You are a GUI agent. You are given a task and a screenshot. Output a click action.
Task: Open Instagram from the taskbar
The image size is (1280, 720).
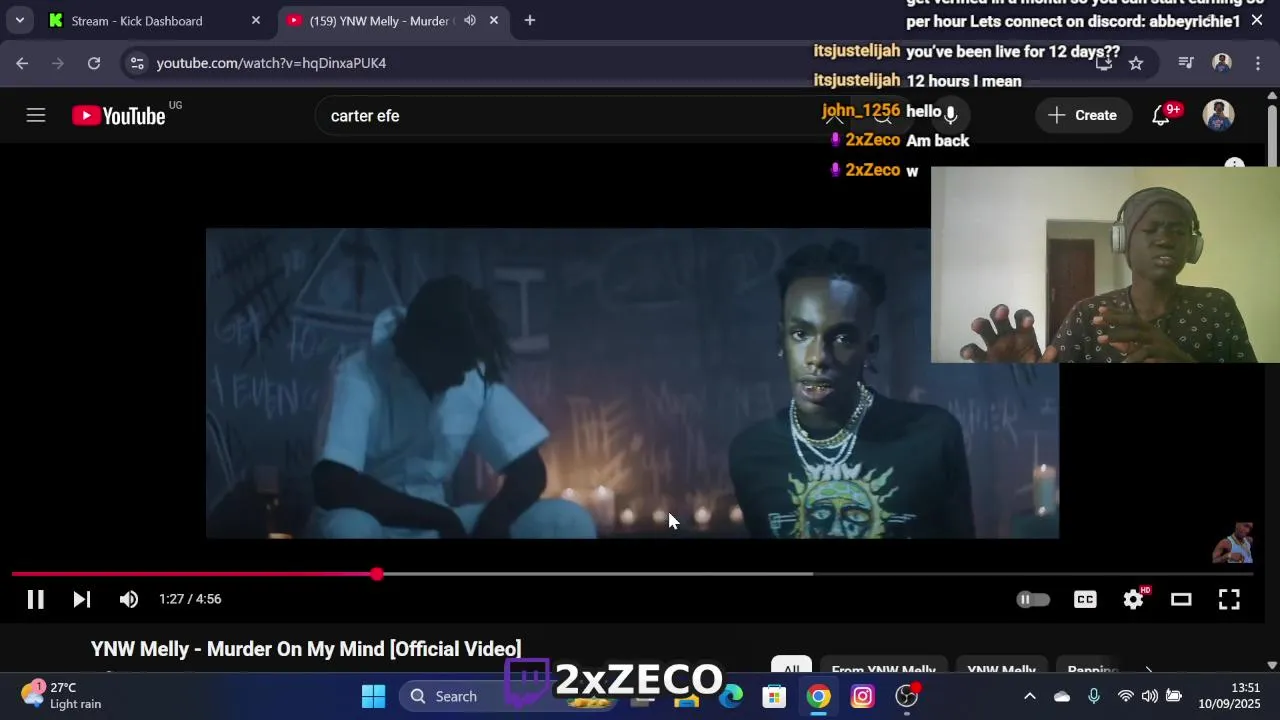[863, 696]
